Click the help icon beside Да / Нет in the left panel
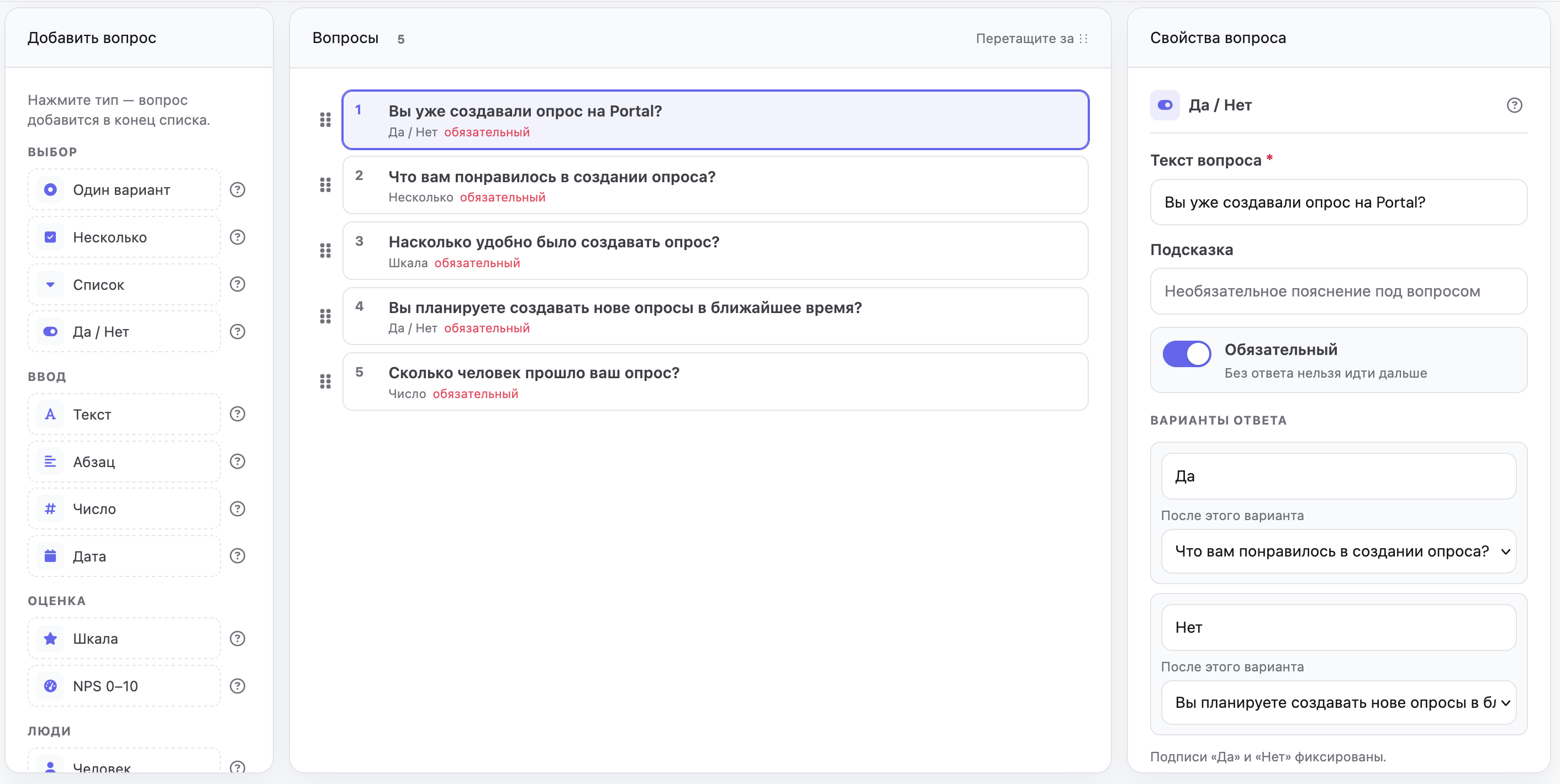This screenshot has height=784, width=1560. click(238, 331)
